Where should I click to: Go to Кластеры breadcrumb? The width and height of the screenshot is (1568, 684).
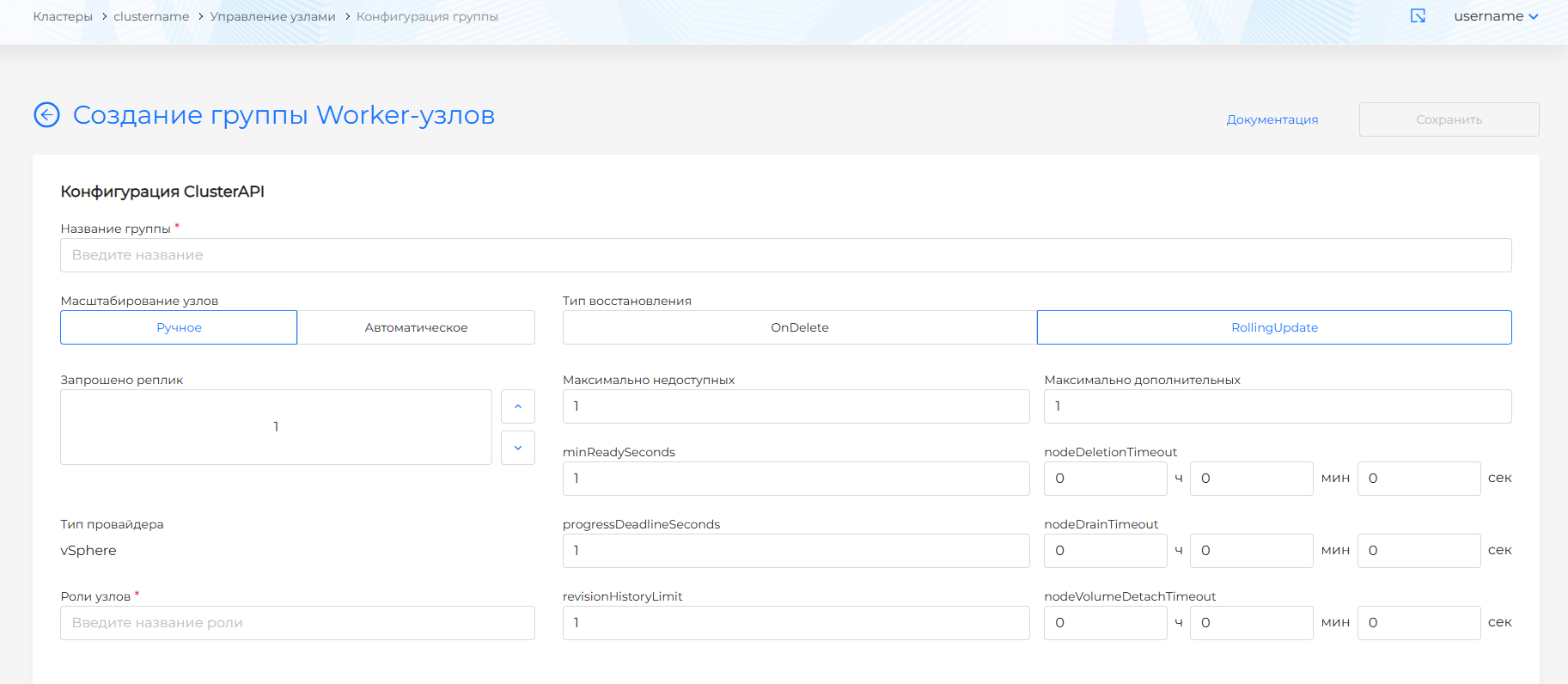63,16
